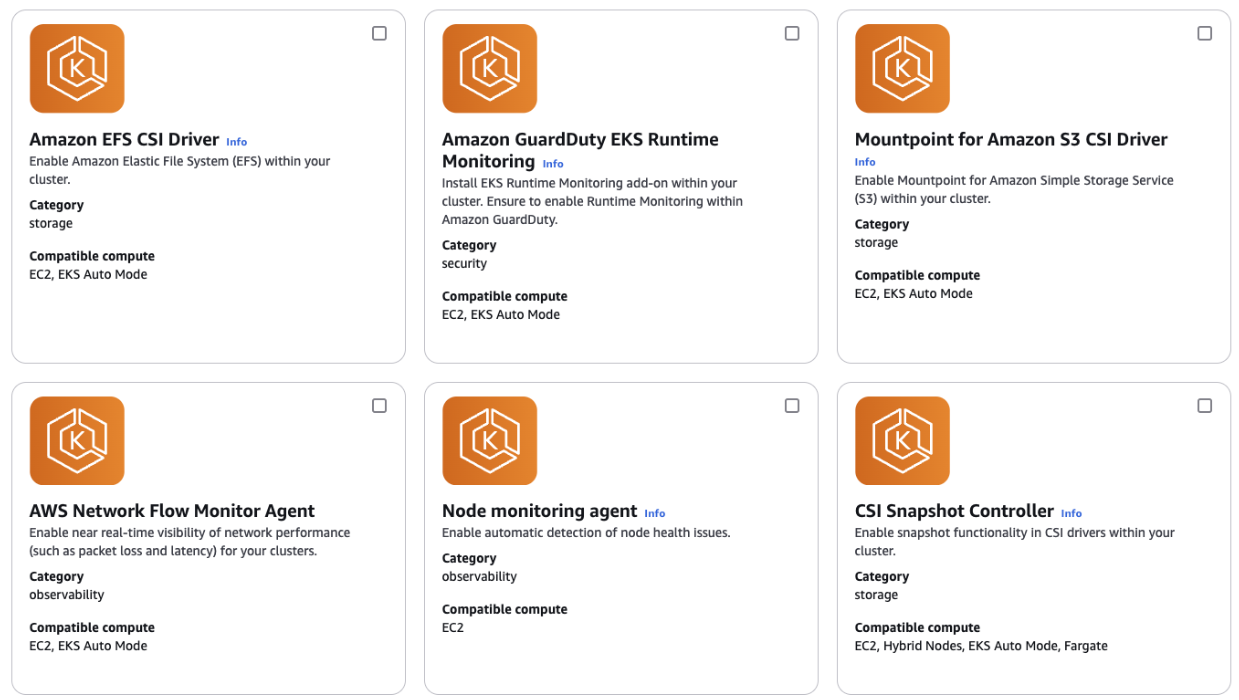
Task: Click the CSI Snapshot Controller title
Action: 954,512
